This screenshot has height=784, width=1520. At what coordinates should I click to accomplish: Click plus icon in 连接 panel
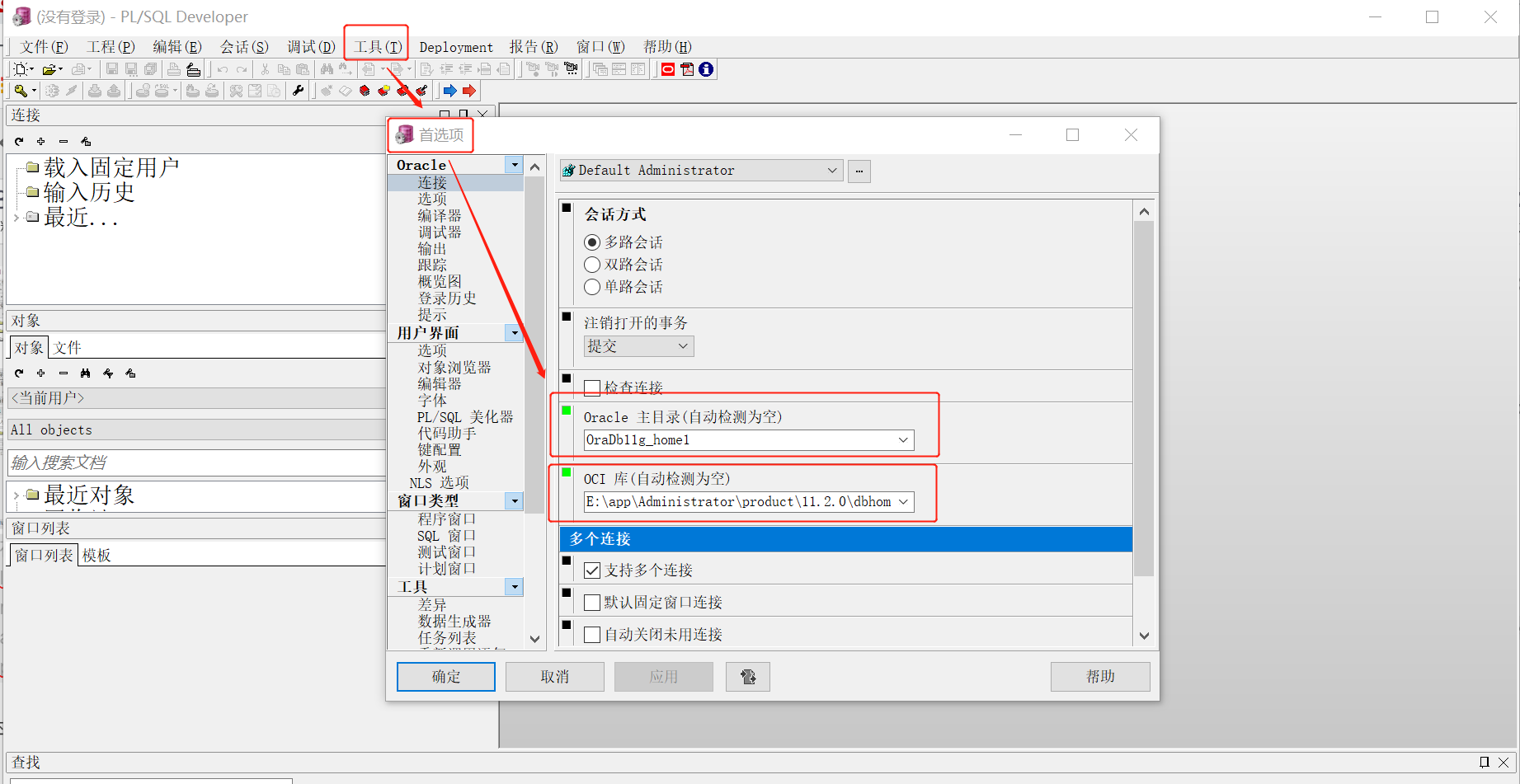[x=41, y=142]
